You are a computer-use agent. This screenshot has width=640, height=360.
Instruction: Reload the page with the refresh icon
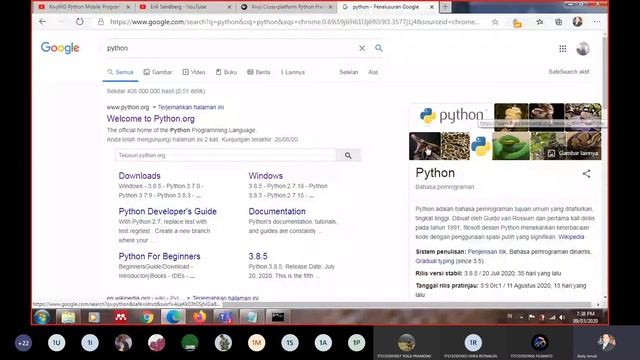(80, 22)
